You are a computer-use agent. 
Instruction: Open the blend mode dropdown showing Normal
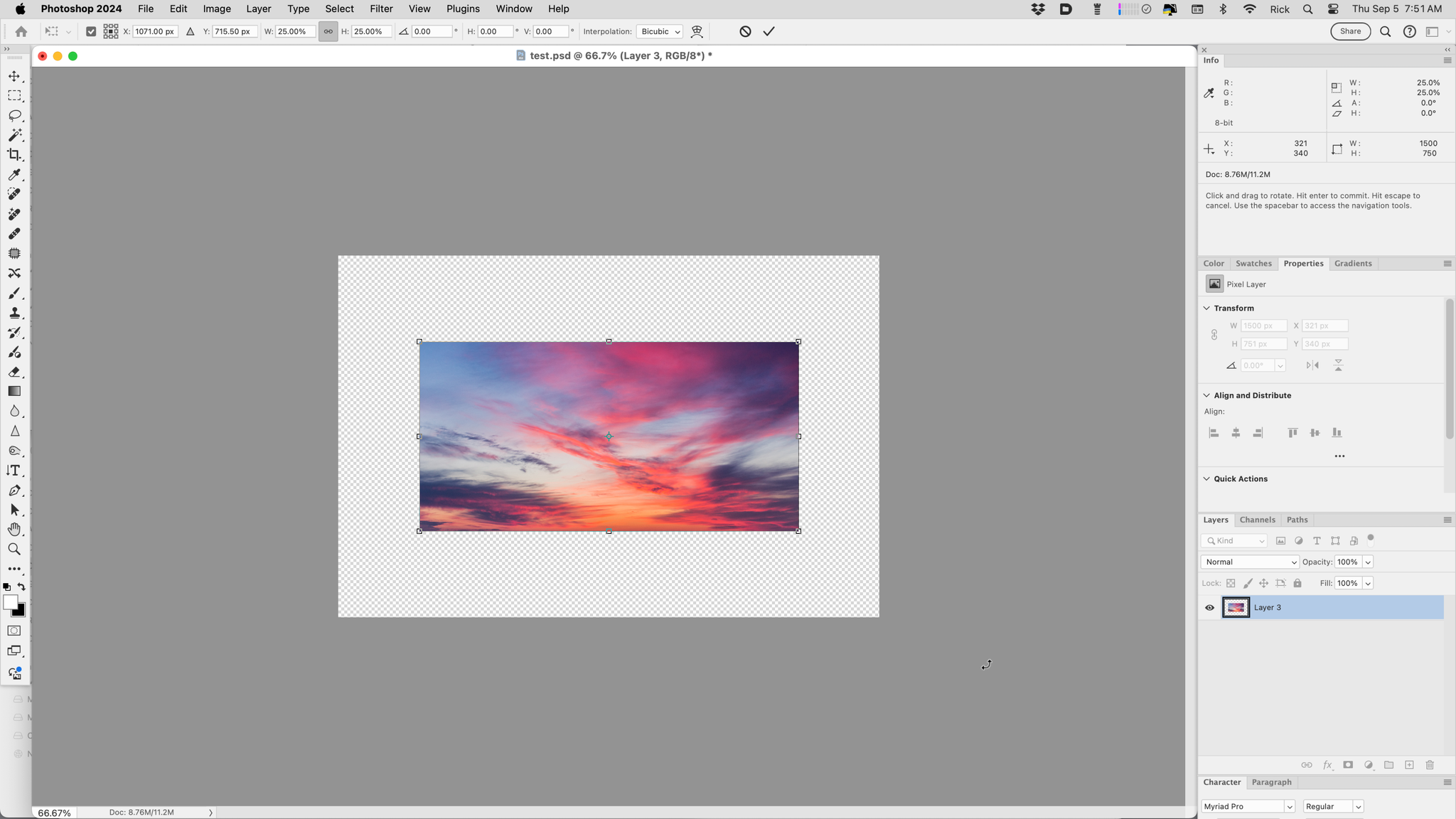point(1249,562)
